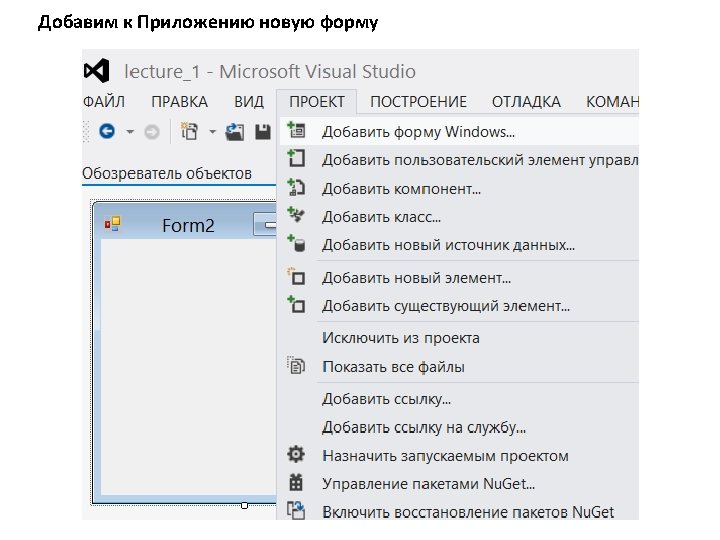Screen dimensions: 720x540
Task: Click the greyed Navigate Forward arrow icon
Action: tap(152, 133)
